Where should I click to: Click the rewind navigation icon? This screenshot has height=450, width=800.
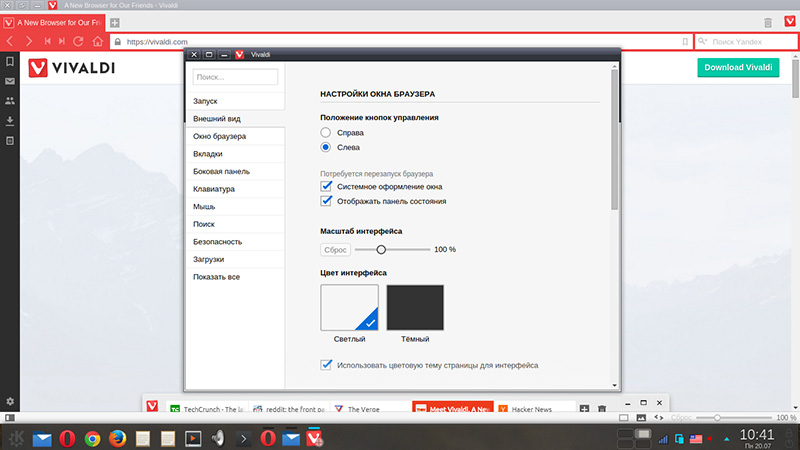coord(47,41)
